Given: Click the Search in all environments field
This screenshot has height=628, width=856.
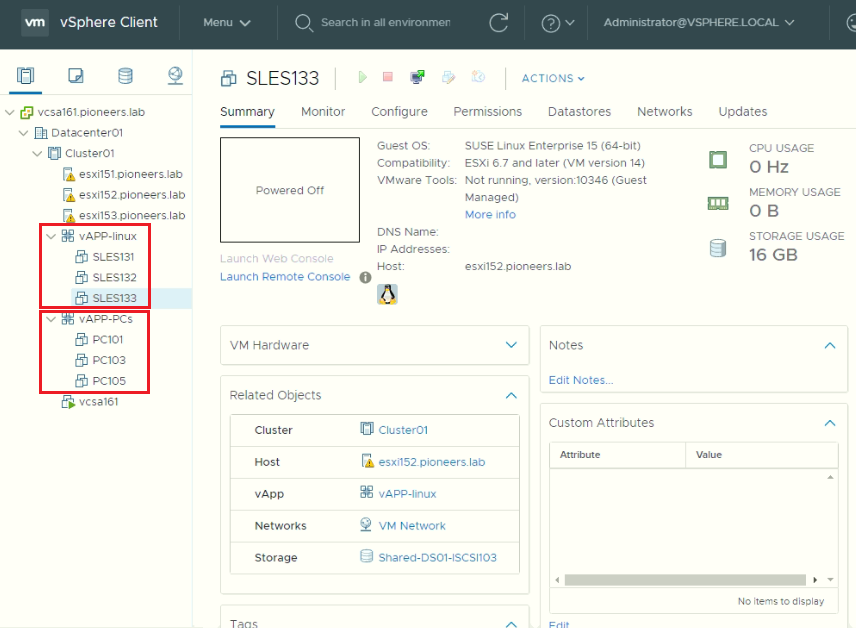Looking at the screenshot, I should coord(385,22).
